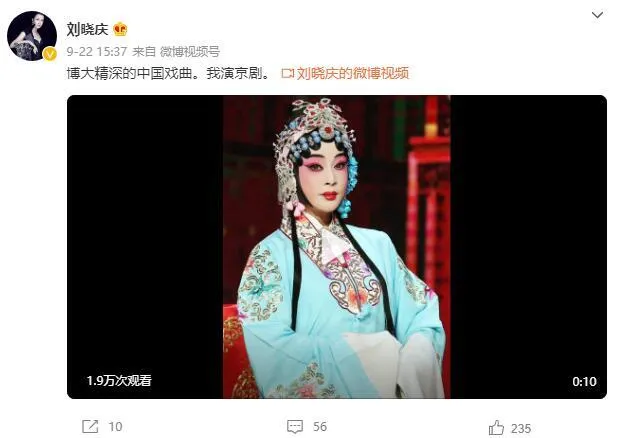Open the 微博视频号 source link
The image size is (618, 438).
click(190, 52)
